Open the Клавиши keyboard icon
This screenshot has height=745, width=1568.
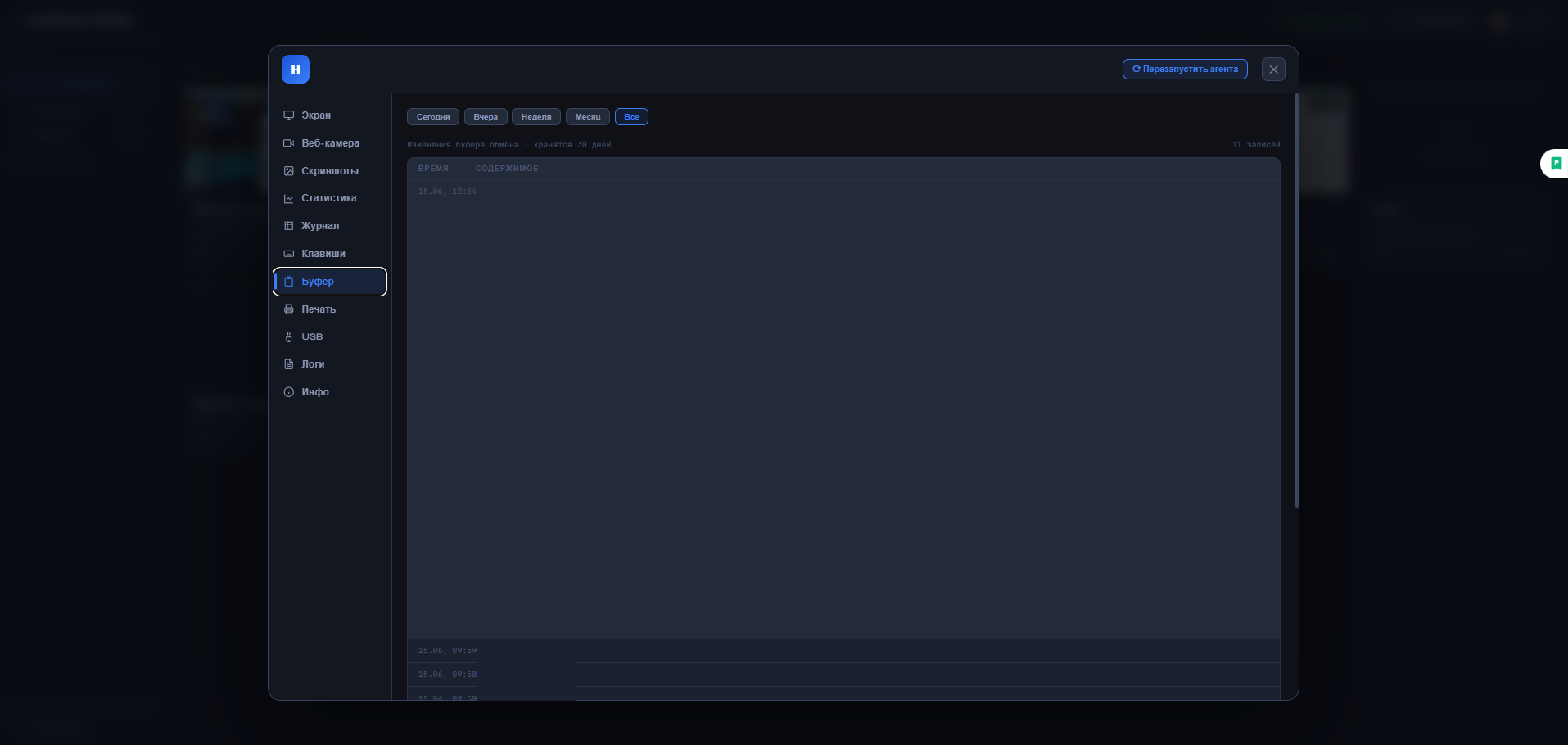point(288,254)
